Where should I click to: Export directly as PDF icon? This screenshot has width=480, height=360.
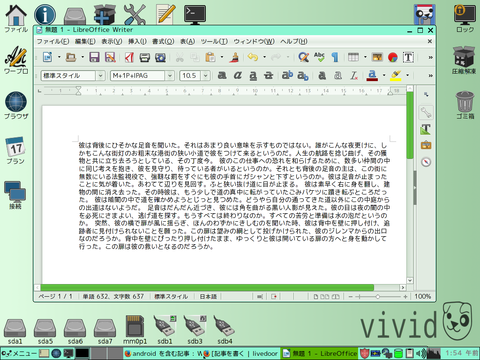(x=129, y=57)
